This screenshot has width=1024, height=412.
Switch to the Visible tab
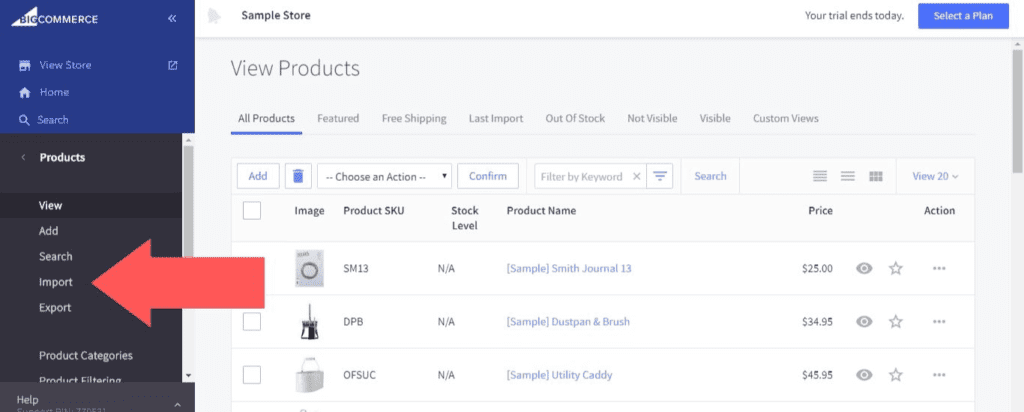(715, 119)
